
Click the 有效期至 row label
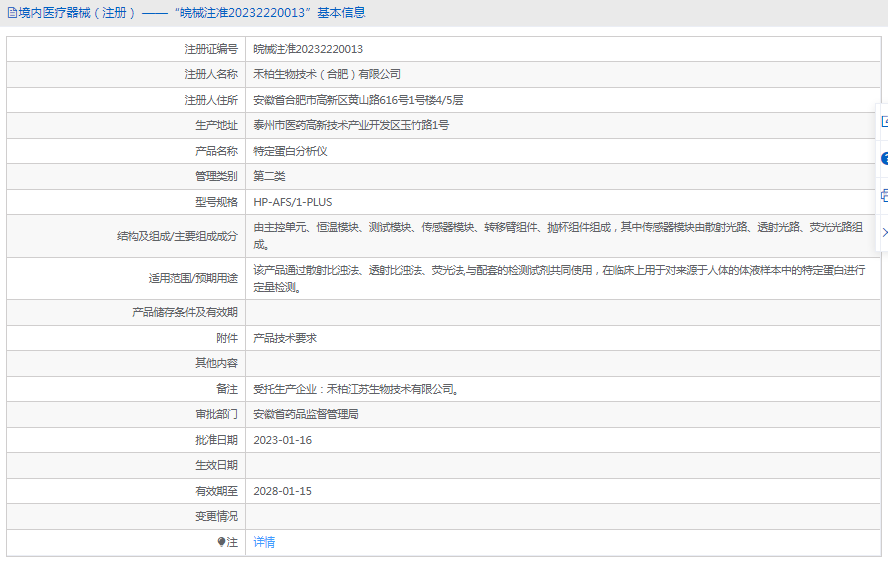[216, 491]
